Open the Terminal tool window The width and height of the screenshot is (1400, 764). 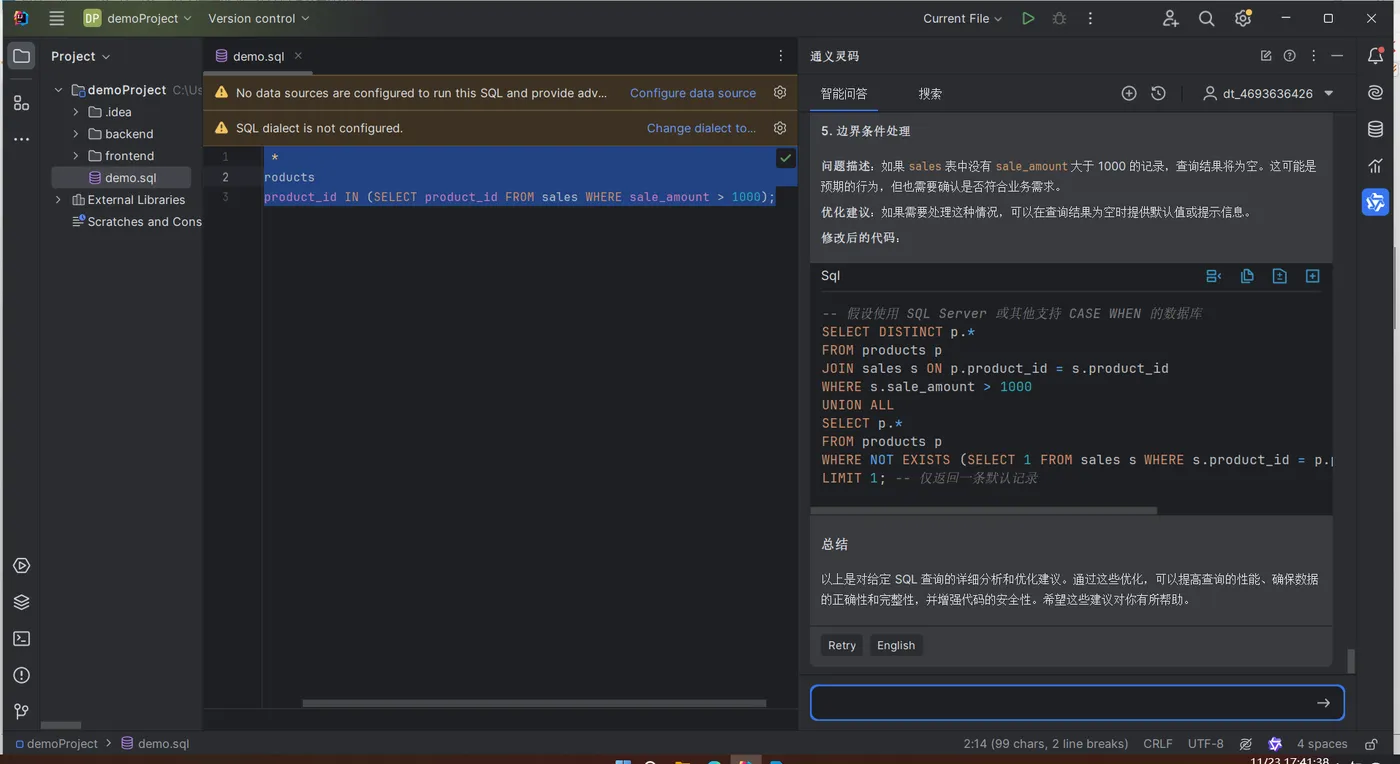pyautogui.click(x=21, y=639)
